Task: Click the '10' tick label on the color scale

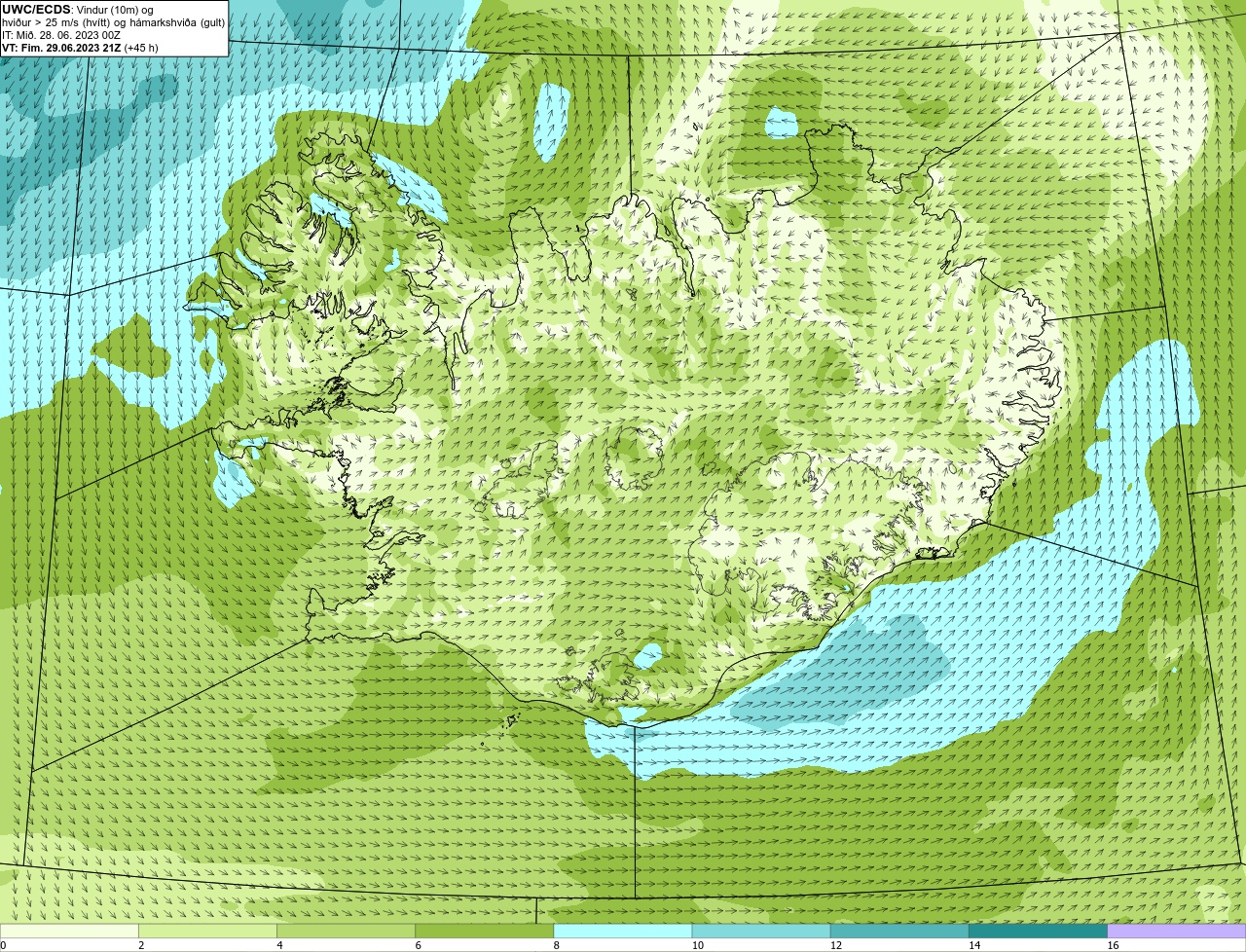Action: tap(698, 945)
